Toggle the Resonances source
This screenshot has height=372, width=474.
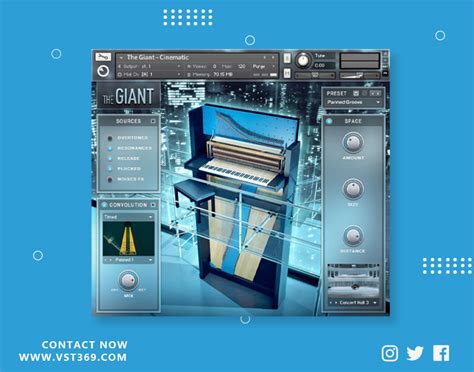pyautogui.click(x=110, y=148)
